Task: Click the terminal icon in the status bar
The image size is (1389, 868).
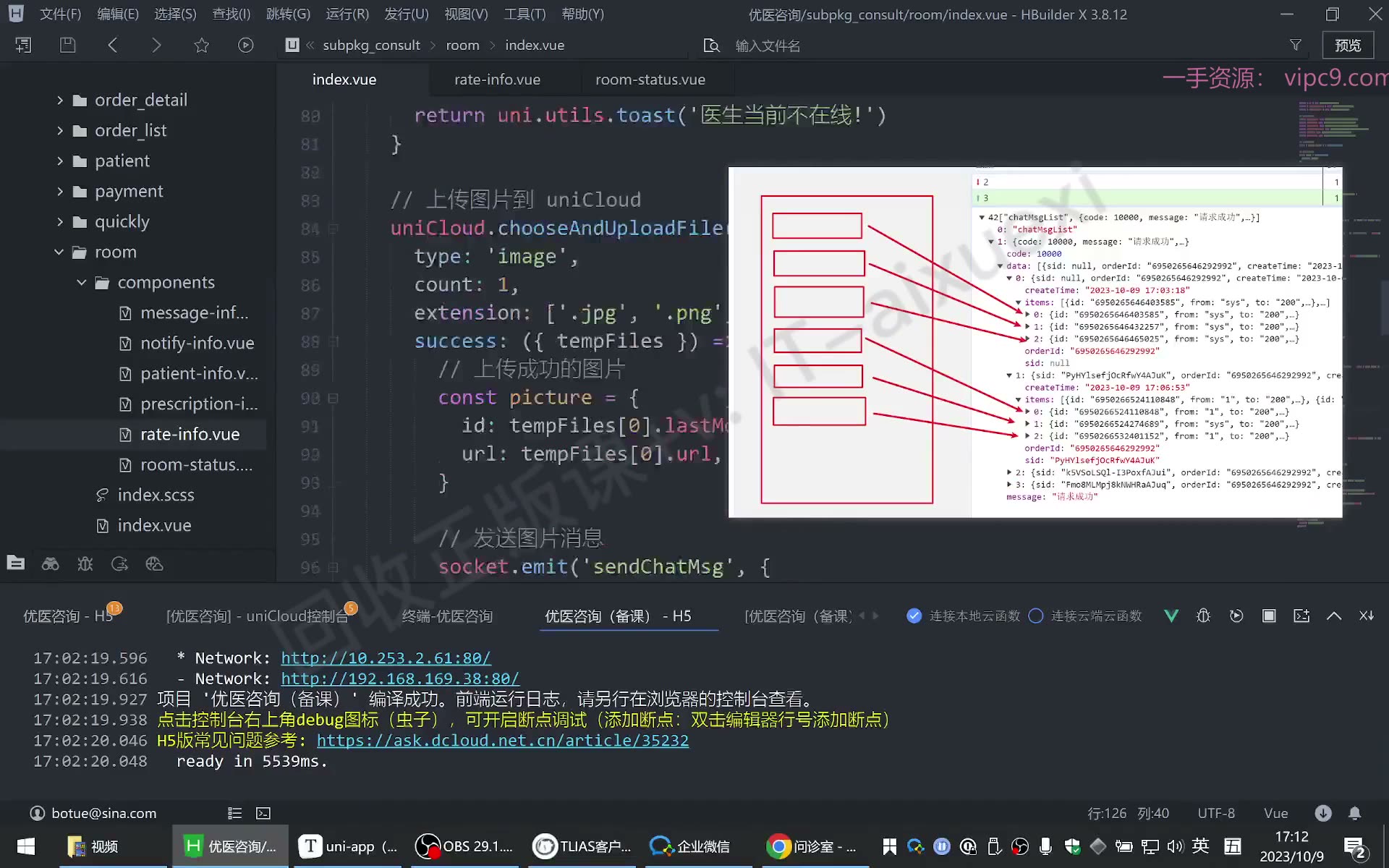Action: click(x=263, y=813)
